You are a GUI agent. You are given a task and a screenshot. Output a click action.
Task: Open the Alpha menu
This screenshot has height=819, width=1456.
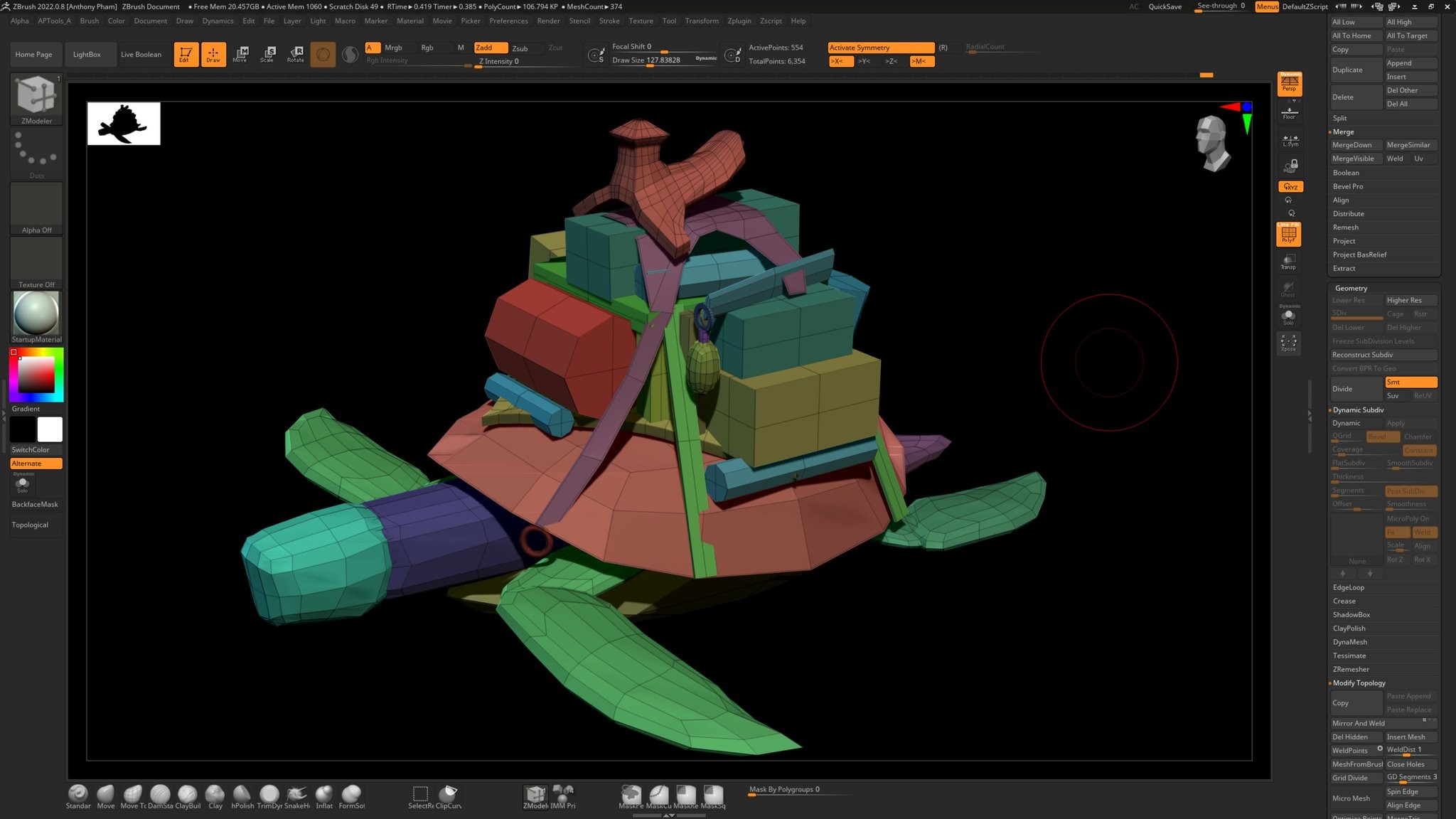[x=20, y=21]
